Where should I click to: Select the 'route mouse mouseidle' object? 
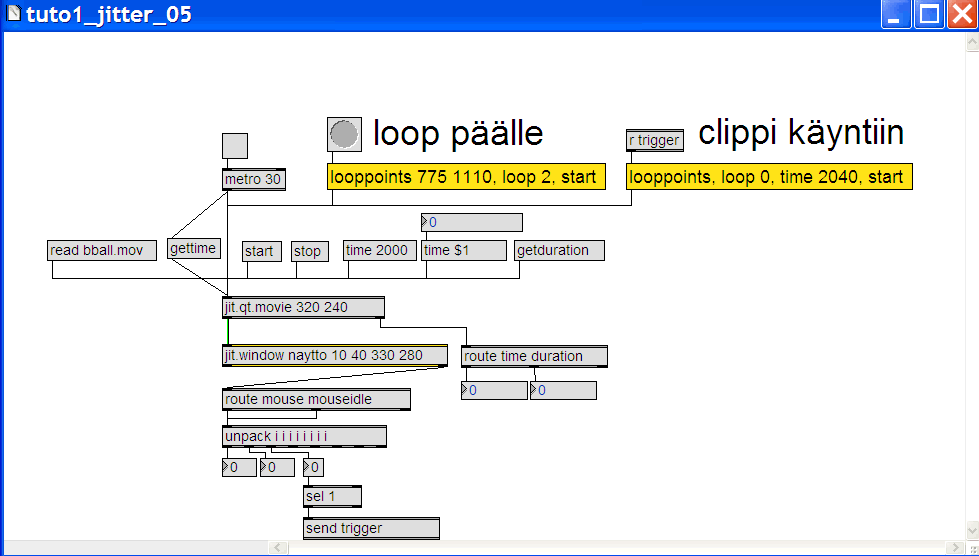click(x=315, y=400)
